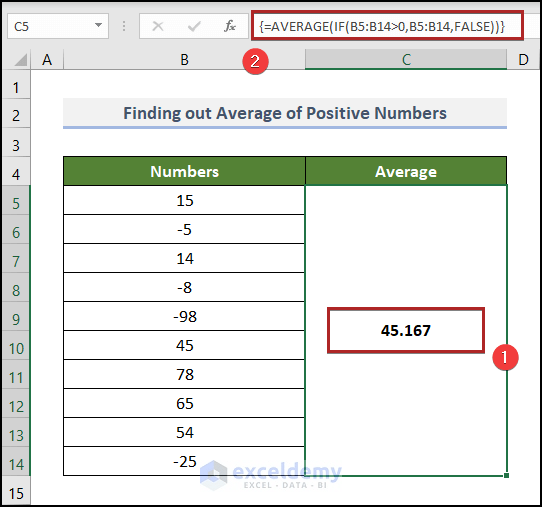This screenshot has height=507, width=542.
Task: Click the 'Average' header cell
Action: point(406,171)
